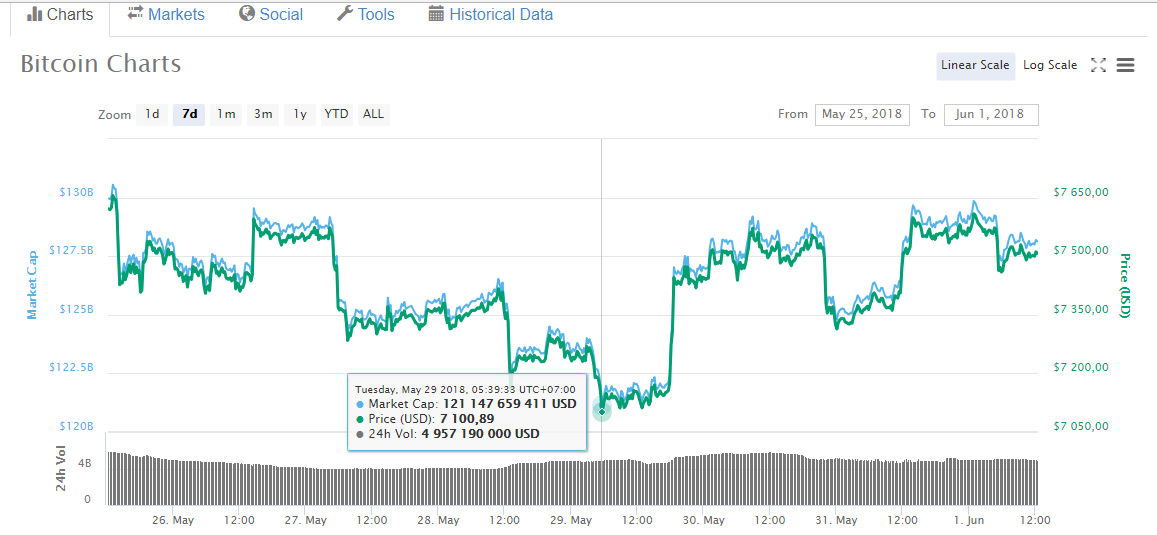
Task: Set zoom to YTD
Action: [336, 114]
